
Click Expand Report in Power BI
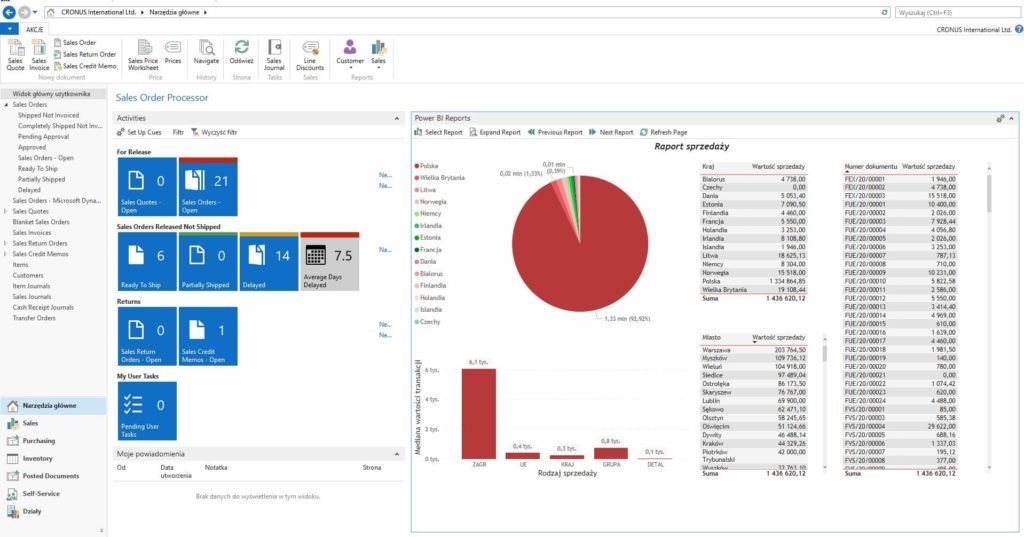(x=495, y=132)
